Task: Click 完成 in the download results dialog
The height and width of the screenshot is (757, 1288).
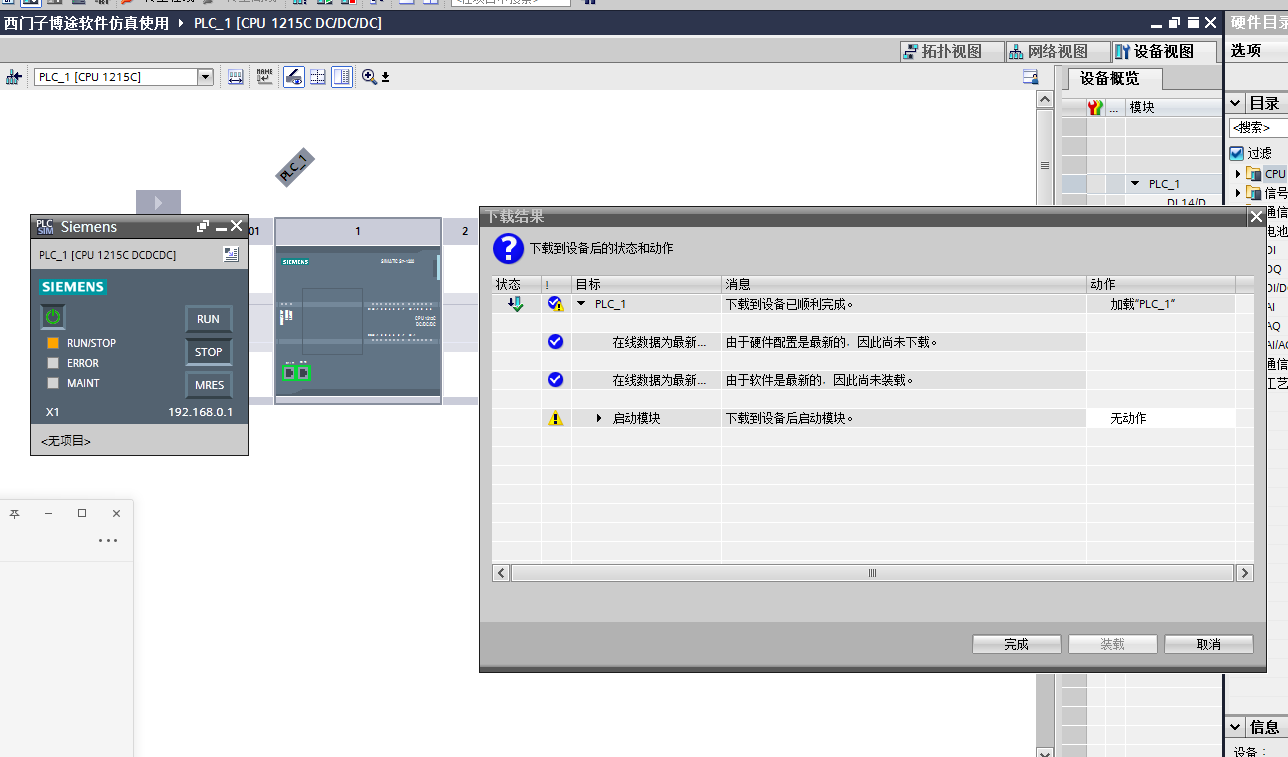Action: click(x=1016, y=644)
